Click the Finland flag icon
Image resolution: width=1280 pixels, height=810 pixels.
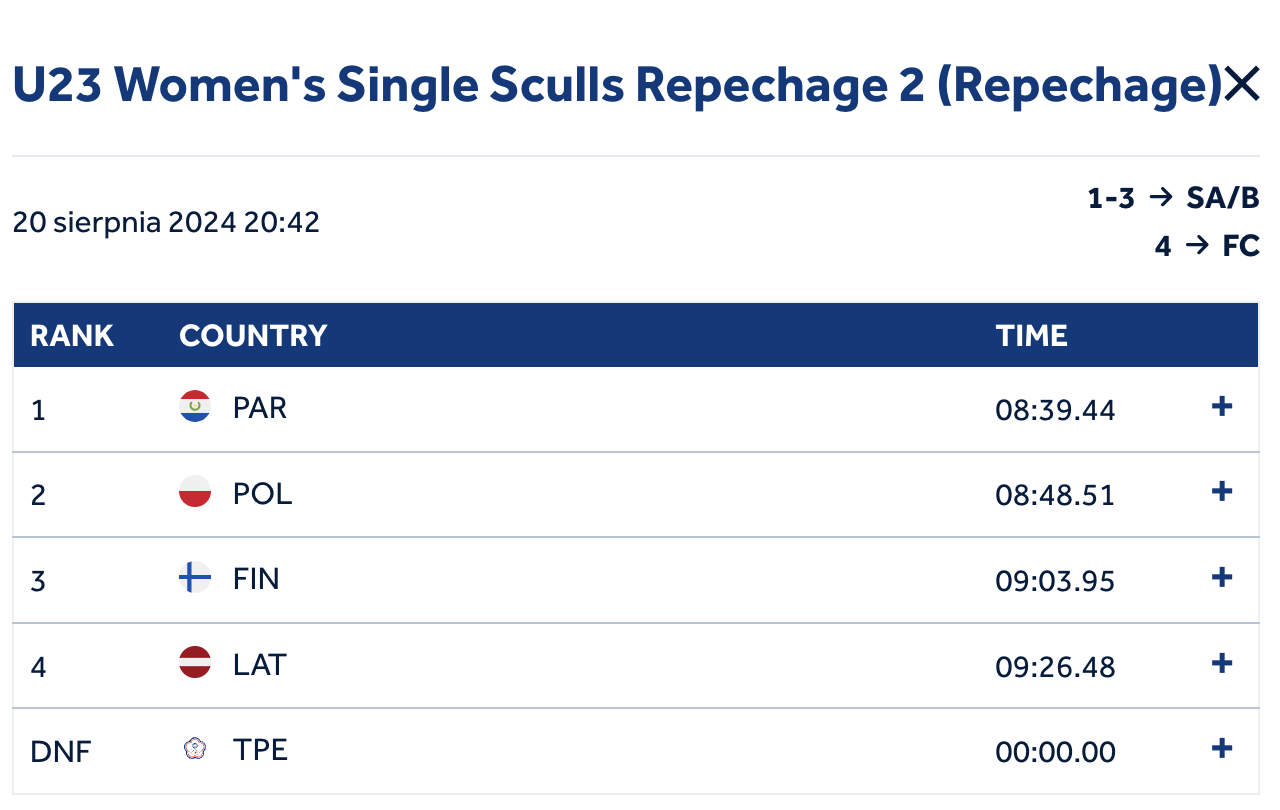click(195, 578)
